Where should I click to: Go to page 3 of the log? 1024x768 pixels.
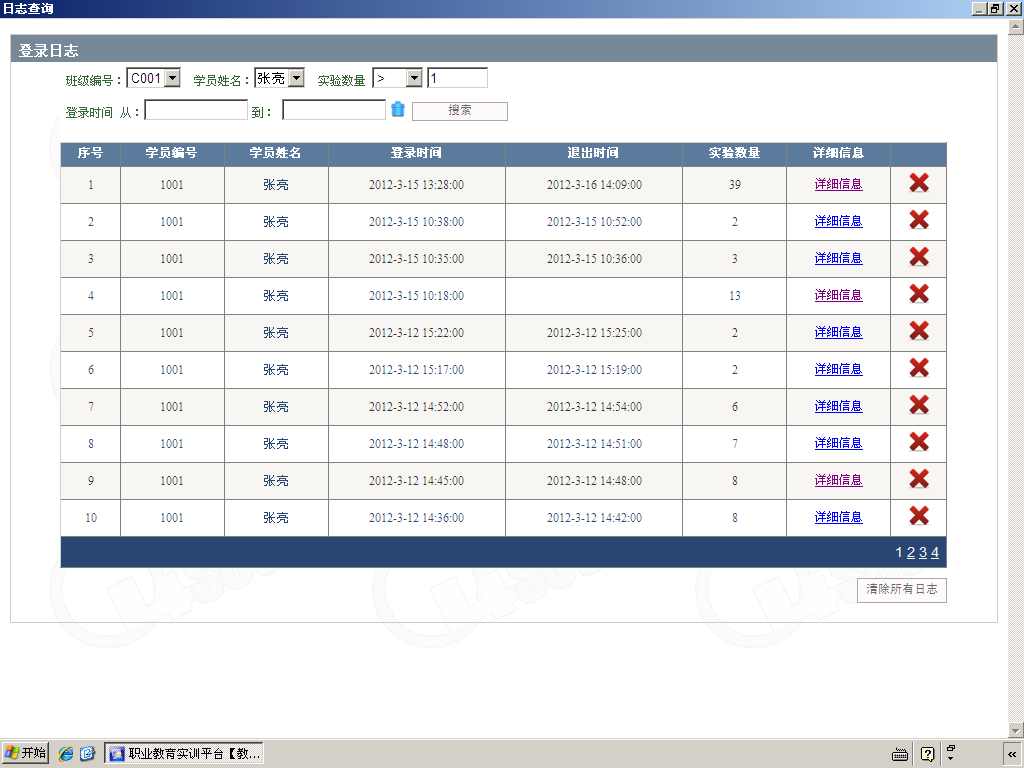pyautogui.click(x=923, y=552)
